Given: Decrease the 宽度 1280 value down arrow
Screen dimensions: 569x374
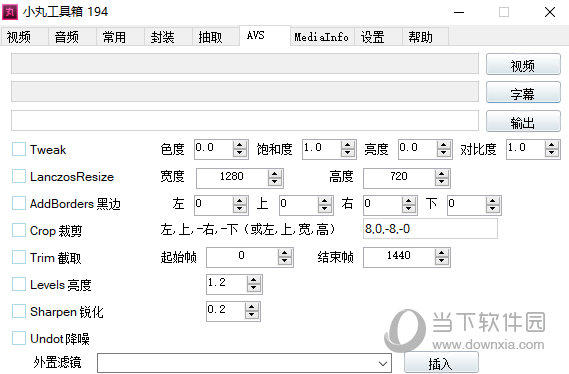Looking at the screenshot, I should pos(275,182).
